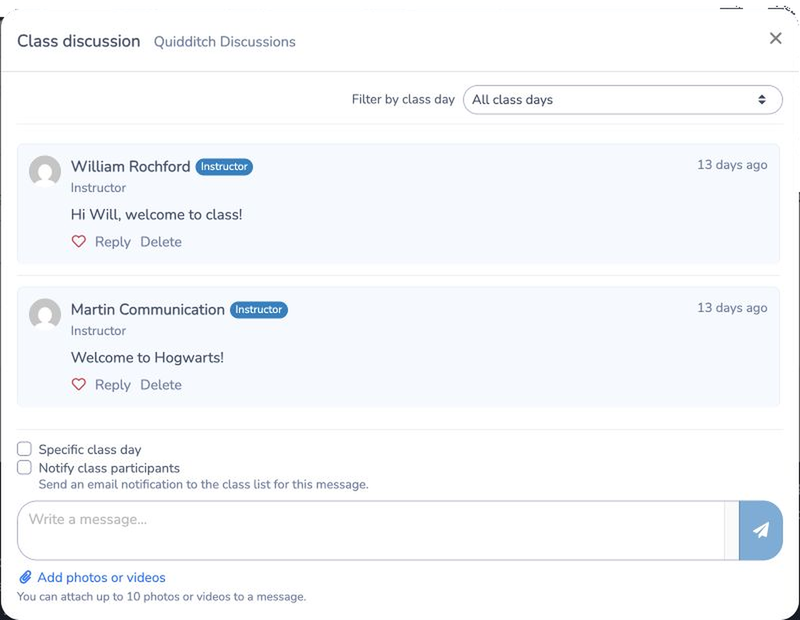Like William Rochford's message with heart icon

point(79,241)
